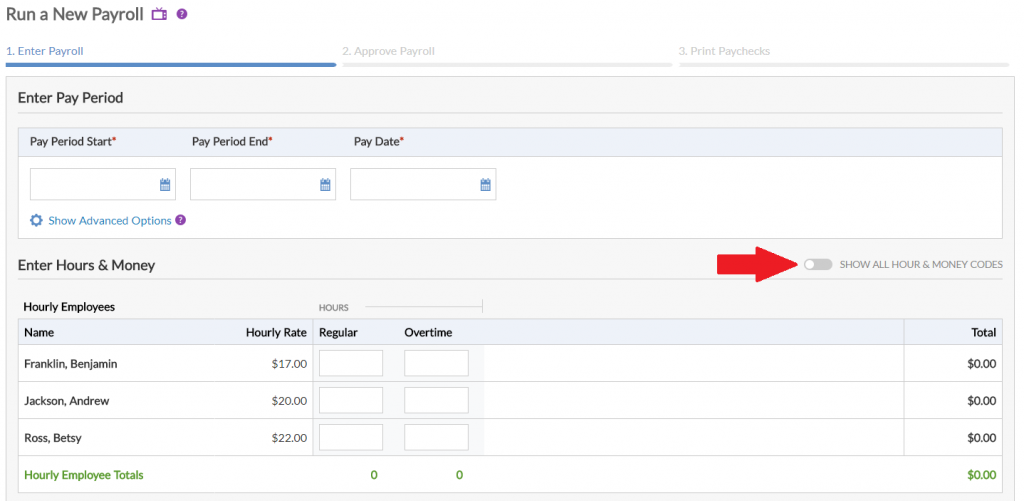Click the Pay Period End date field

coord(253,185)
